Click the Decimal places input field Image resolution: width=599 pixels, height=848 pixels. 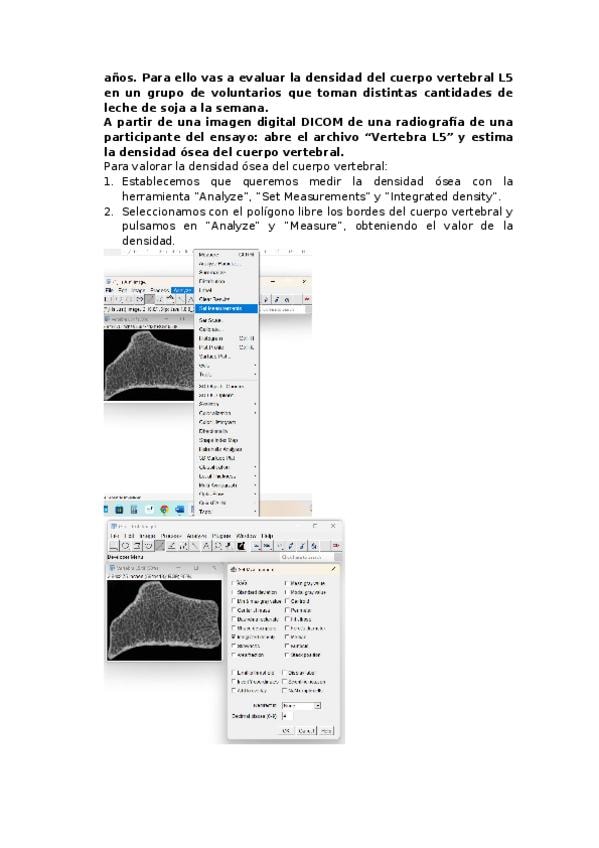287,716
